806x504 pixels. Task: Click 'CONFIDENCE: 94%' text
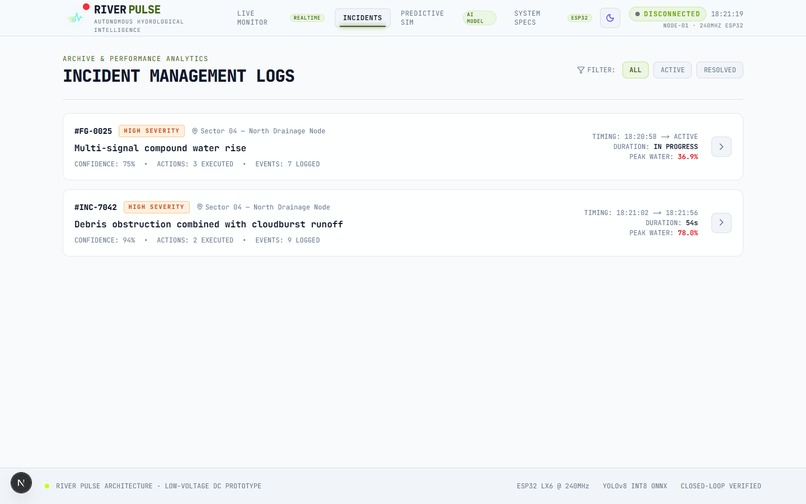[x=104, y=240]
